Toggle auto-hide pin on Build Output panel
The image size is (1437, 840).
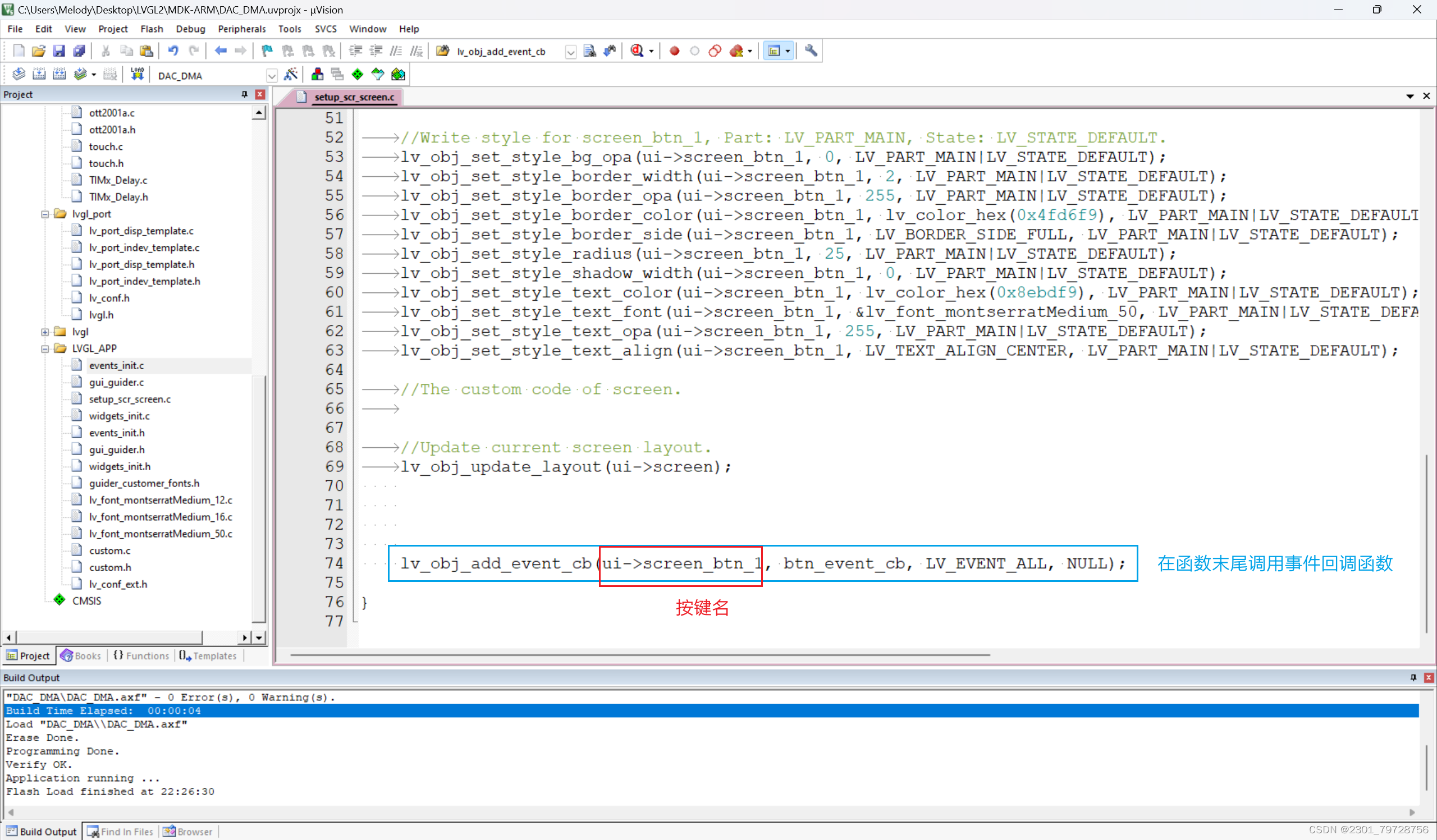click(x=1413, y=678)
